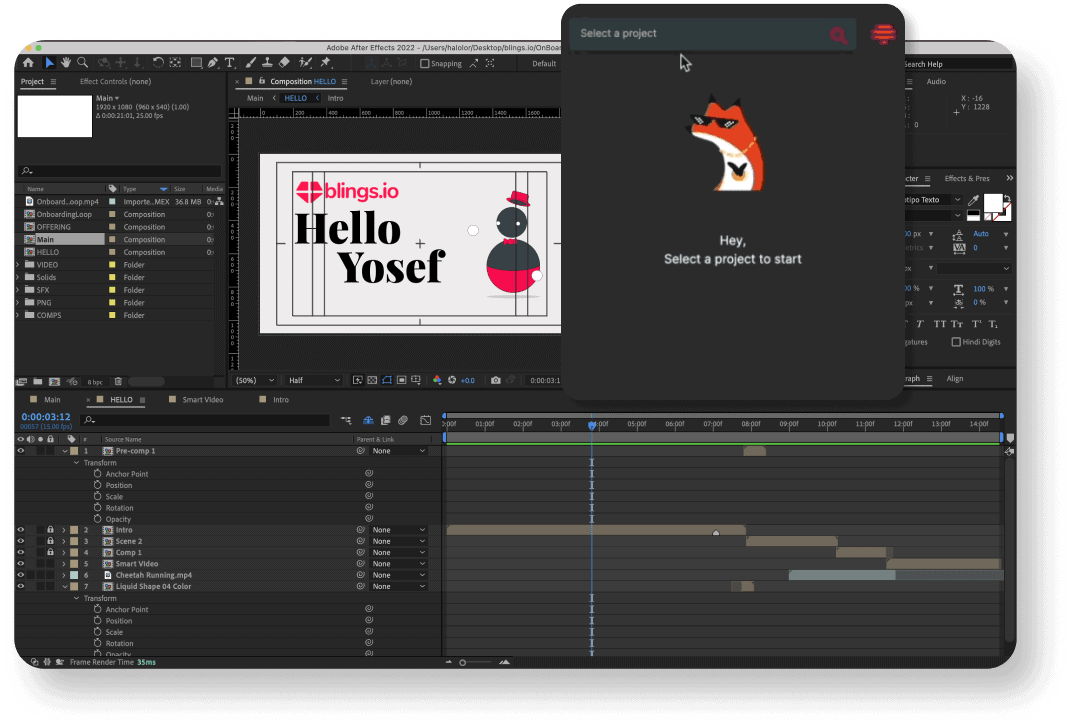Select the Selection arrow tool

[x=50, y=63]
